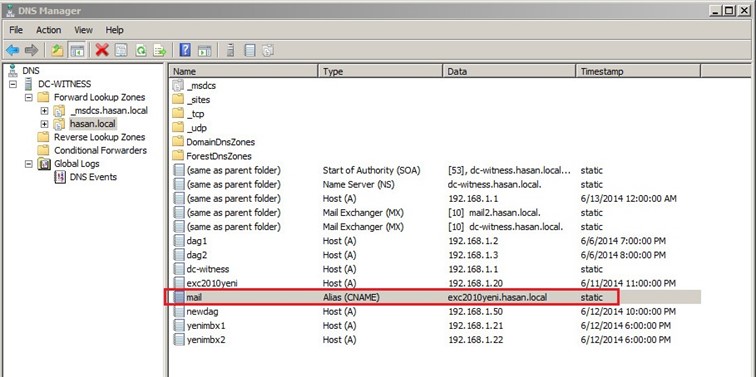
Task: Expand the _msdcs.hasan.local zone node
Action: [x=44, y=110]
